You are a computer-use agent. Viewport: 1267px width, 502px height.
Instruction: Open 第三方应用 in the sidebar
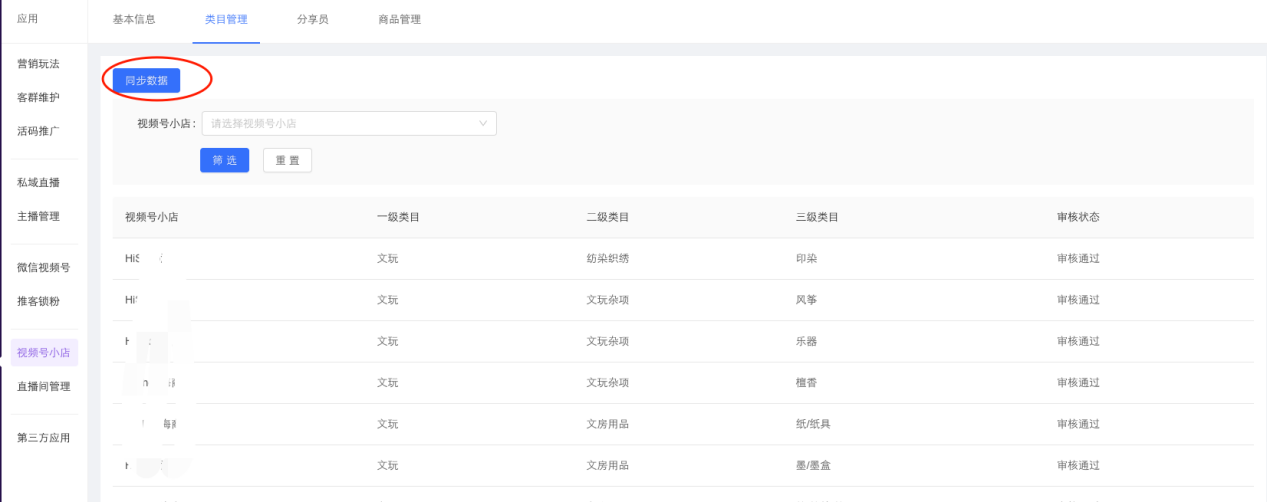pyautogui.click(x=43, y=438)
